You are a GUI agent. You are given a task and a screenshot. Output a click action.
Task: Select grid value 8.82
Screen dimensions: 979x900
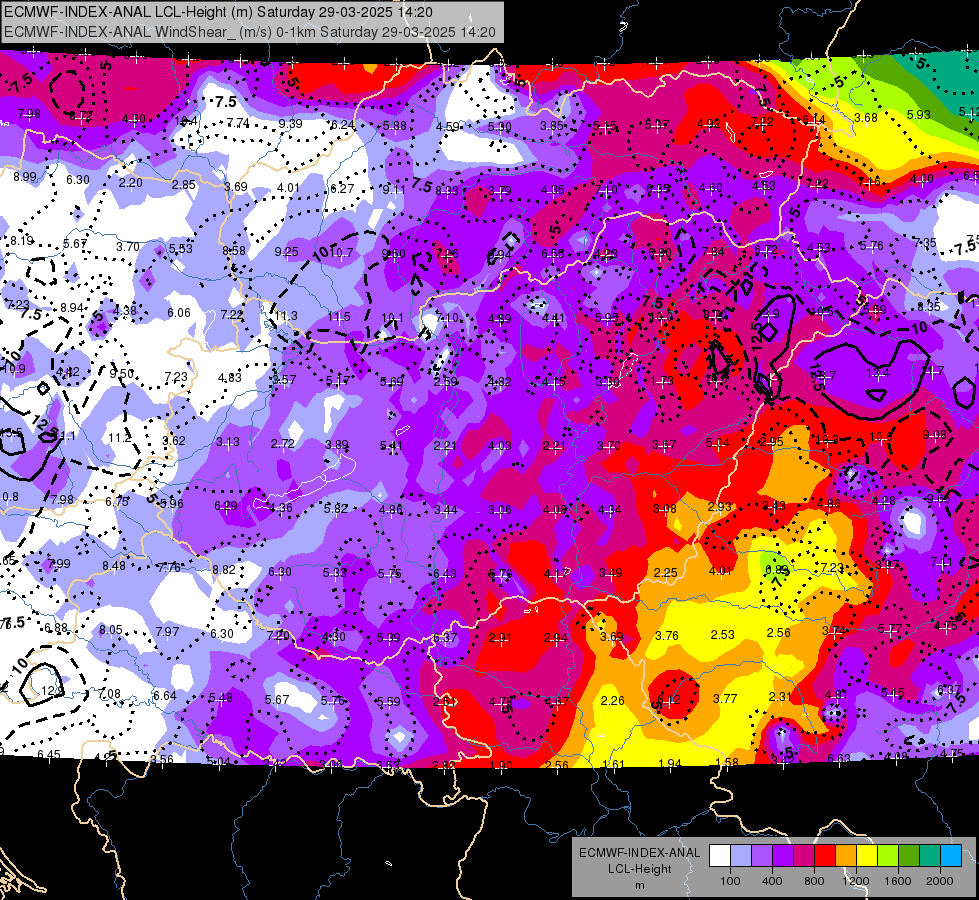tap(224, 570)
